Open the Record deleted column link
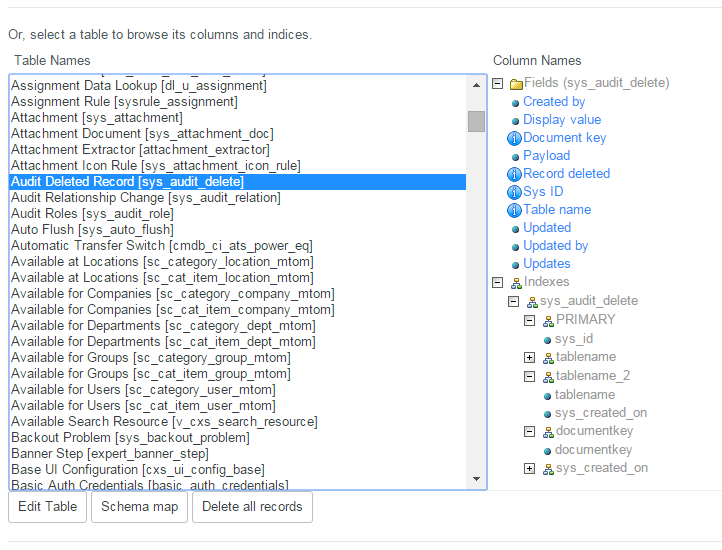 pyautogui.click(x=566, y=174)
